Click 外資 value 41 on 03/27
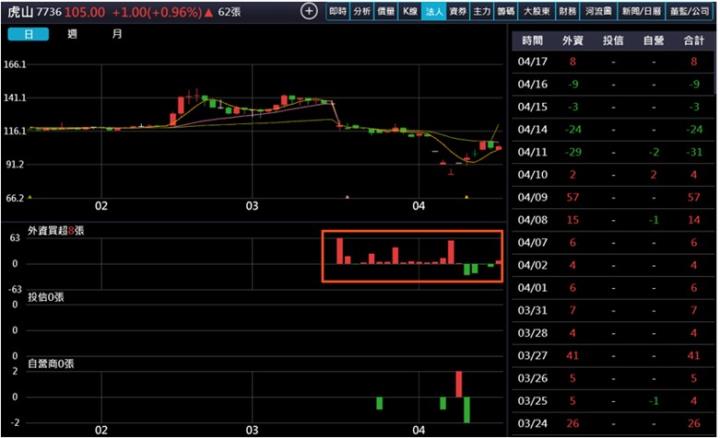This screenshot has width=720, height=438. [573, 356]
